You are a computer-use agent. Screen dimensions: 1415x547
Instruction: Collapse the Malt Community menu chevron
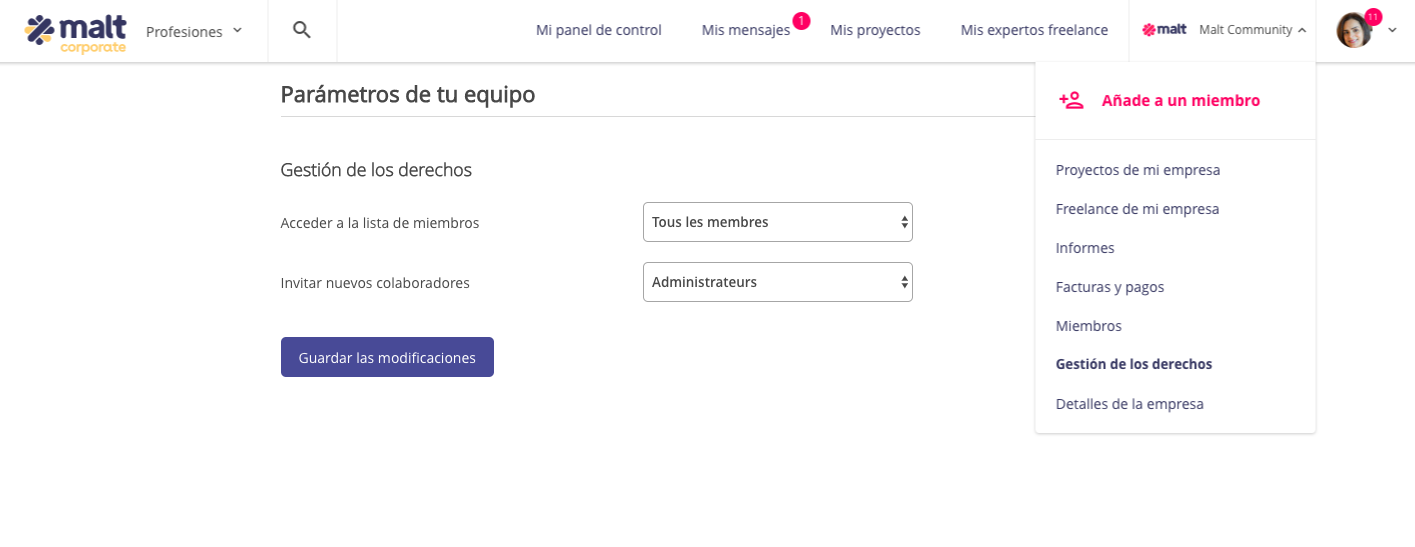(1302, 30)
